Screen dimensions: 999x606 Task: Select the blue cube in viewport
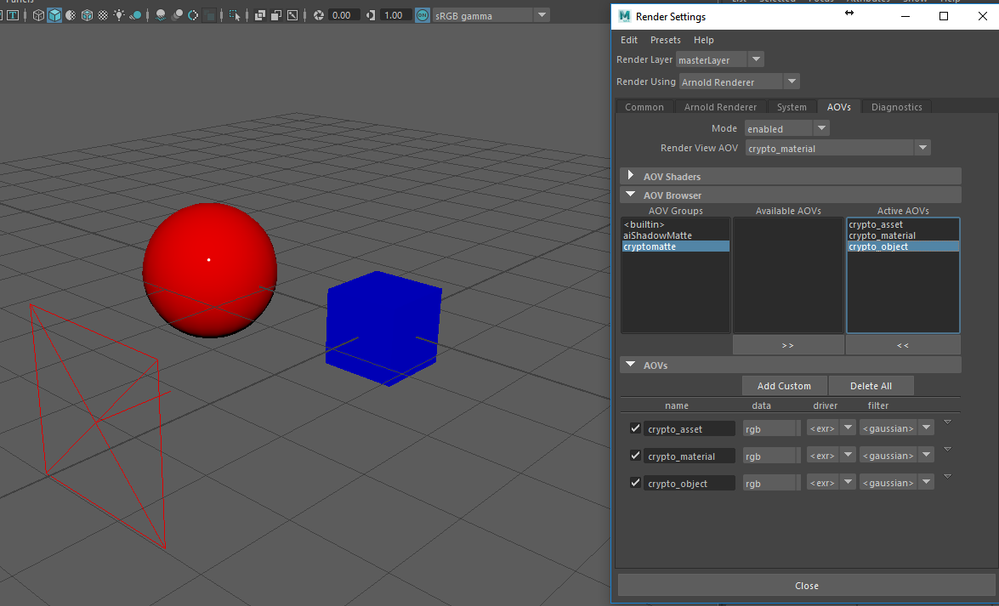383,328
